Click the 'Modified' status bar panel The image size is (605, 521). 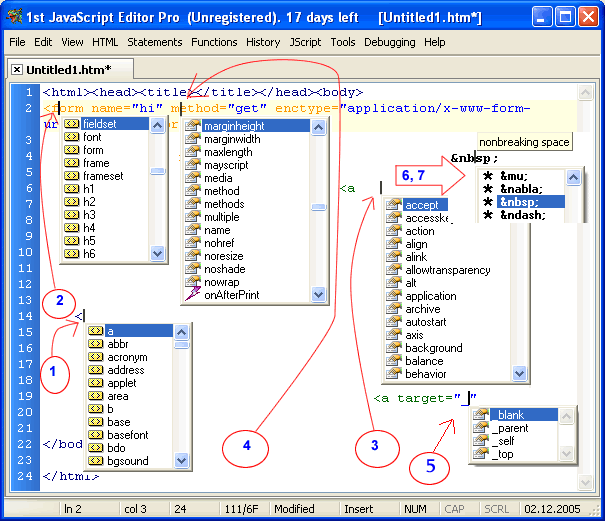[x=294, y=509]
